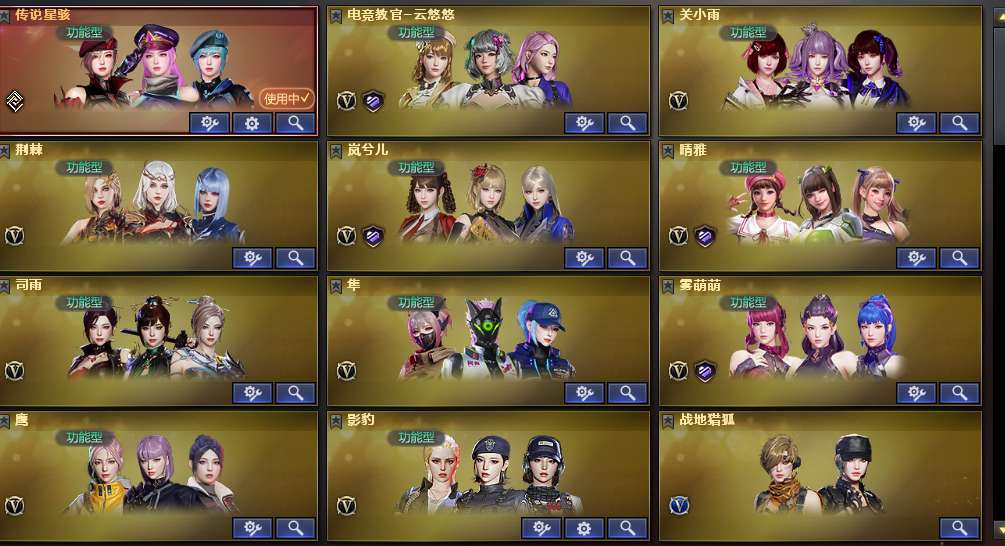Click the 使用中 in-use button
The height and width of the screenshot is (546, 1005).
point(287,99)
